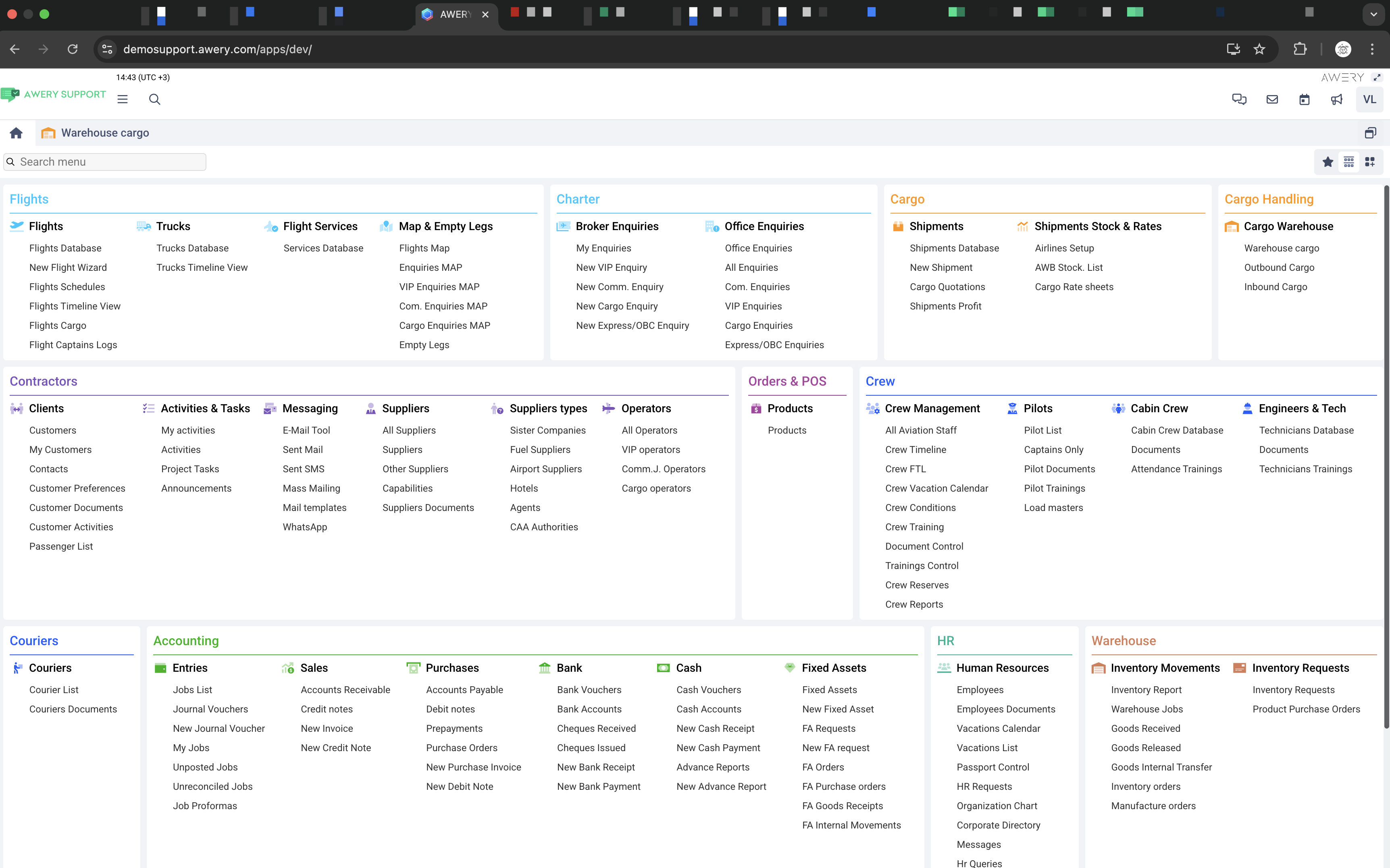Toggle the AWERY fullscreen expand arrow
This screenshot has width=1390, height=868.
(x=1377, y=77)
